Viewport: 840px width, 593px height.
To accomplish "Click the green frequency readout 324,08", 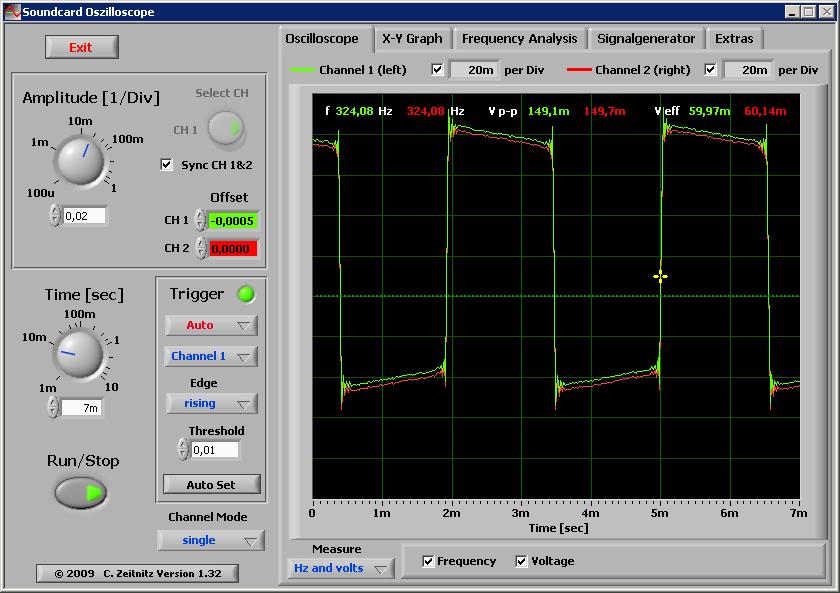I will coord(354,111).
